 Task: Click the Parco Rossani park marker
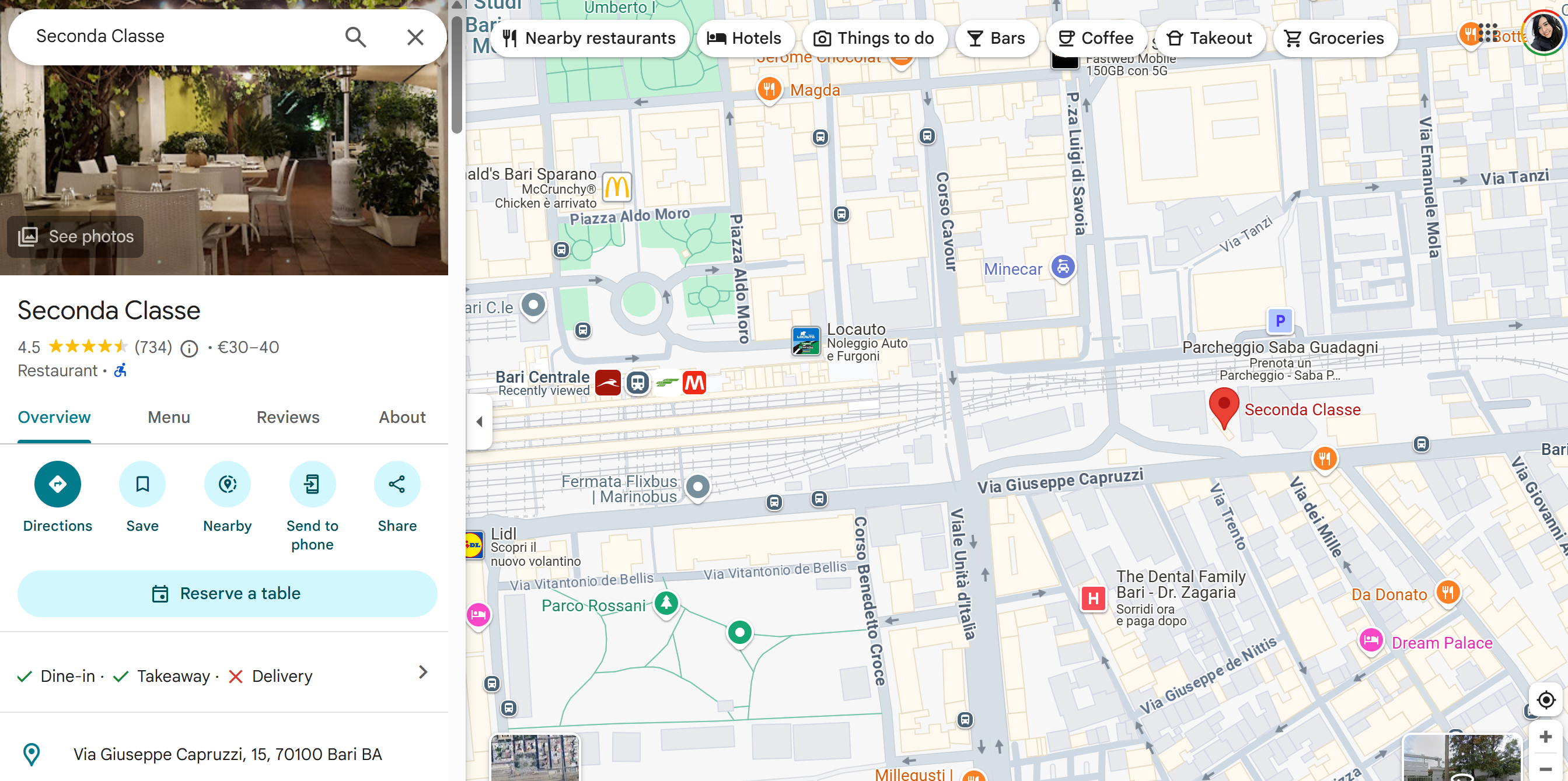click(x=666, y=604)
